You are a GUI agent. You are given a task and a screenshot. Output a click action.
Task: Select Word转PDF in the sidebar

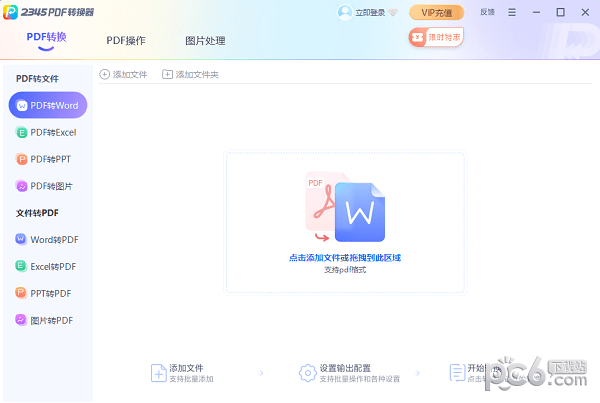coord(47,239)
